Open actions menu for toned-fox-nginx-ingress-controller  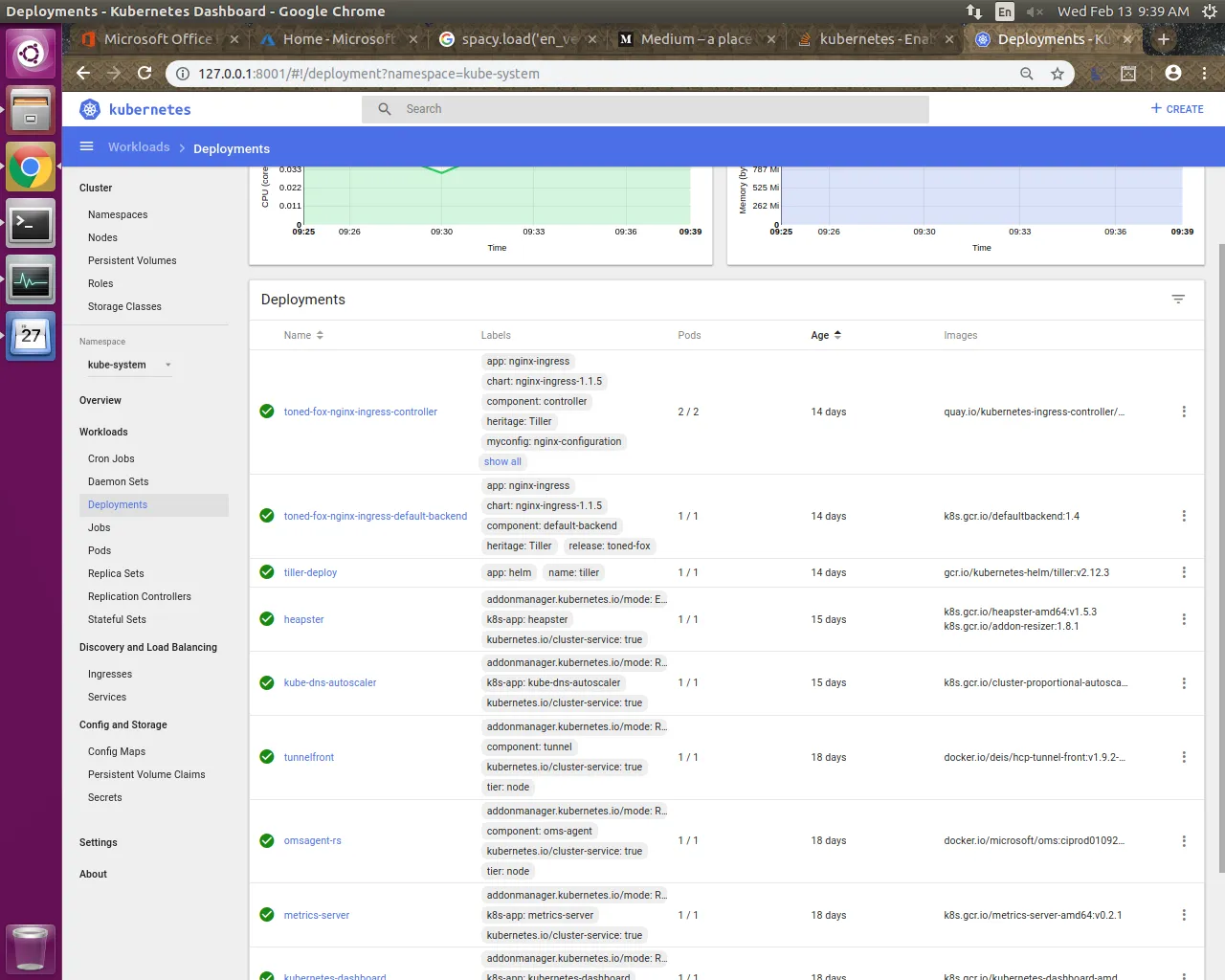[x=1184, y=412]
